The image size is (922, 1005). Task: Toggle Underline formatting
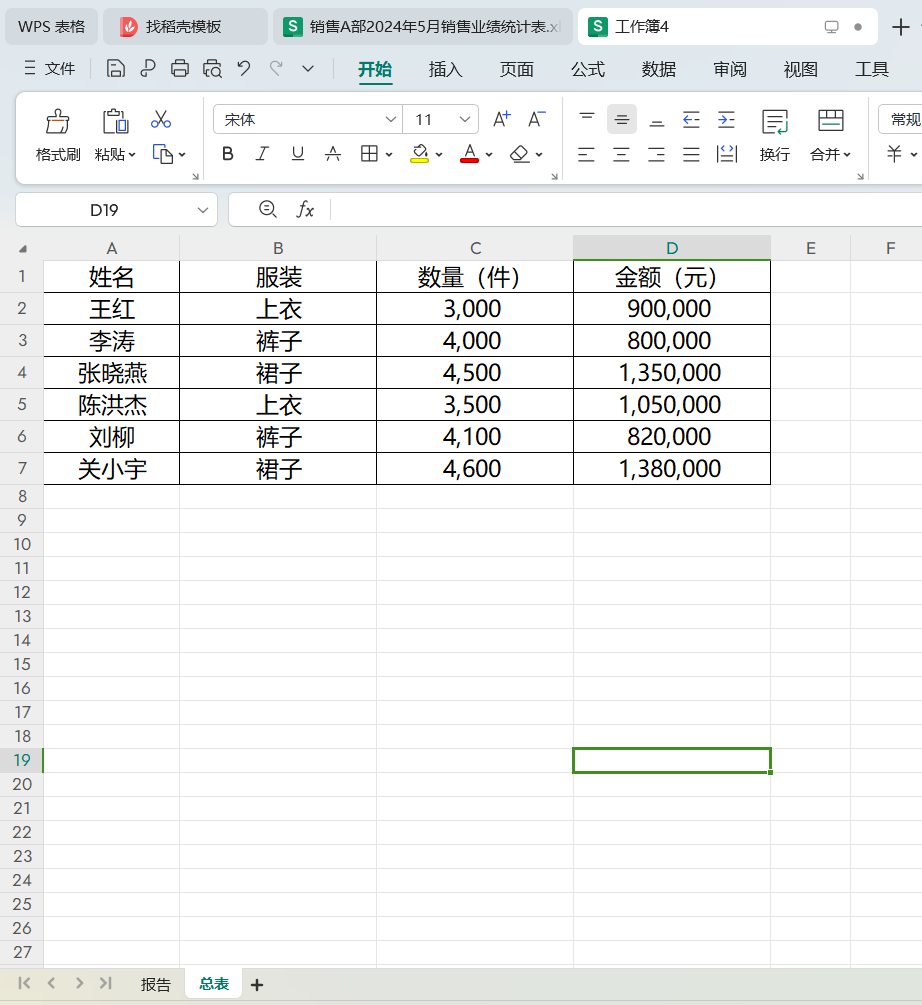click(x=297, y=154)
